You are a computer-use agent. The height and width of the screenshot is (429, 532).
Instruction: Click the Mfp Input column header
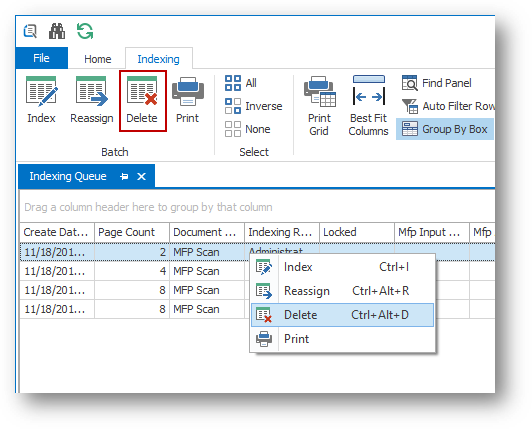point(432,232)
